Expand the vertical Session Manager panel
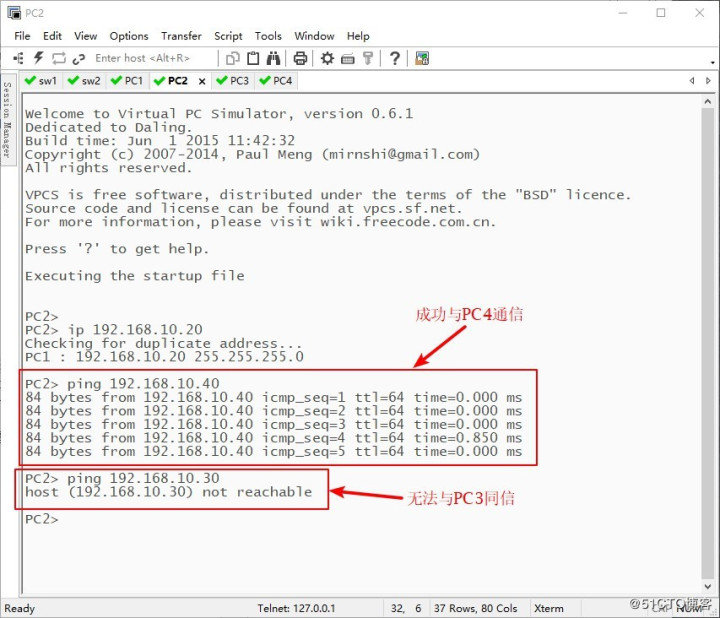 tap(7, 120)
